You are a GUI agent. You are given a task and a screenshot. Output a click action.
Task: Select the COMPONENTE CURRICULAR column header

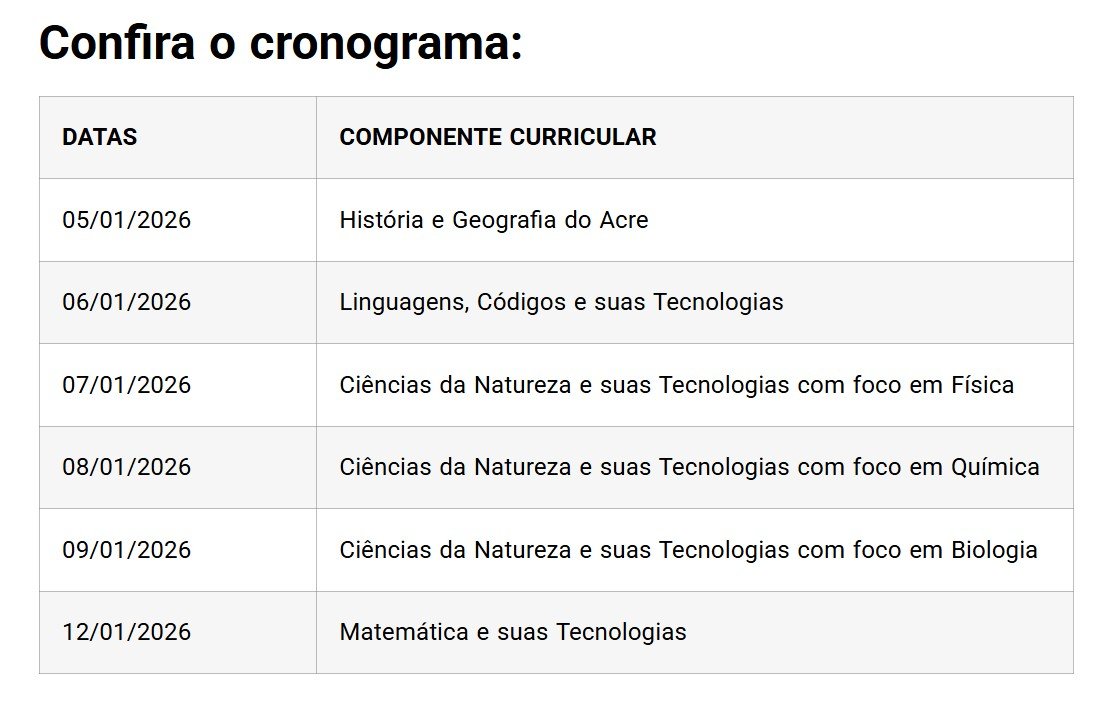tap(498, 138)
